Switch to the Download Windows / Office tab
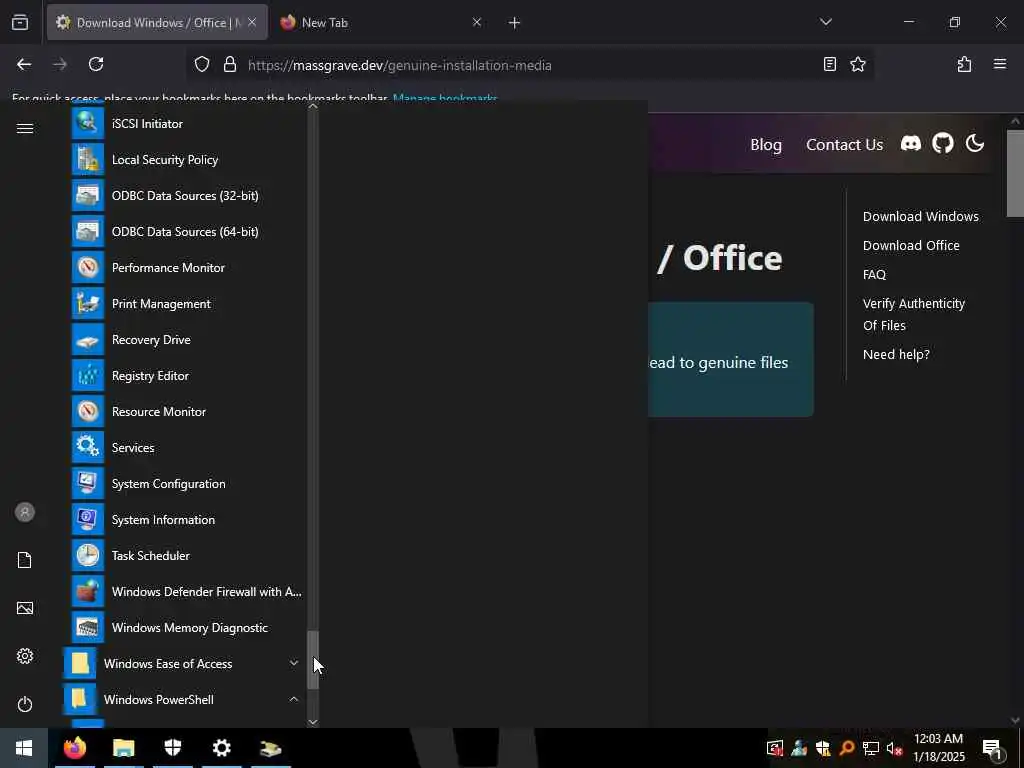The image size is (1024, 768). (x=157, y=22)
